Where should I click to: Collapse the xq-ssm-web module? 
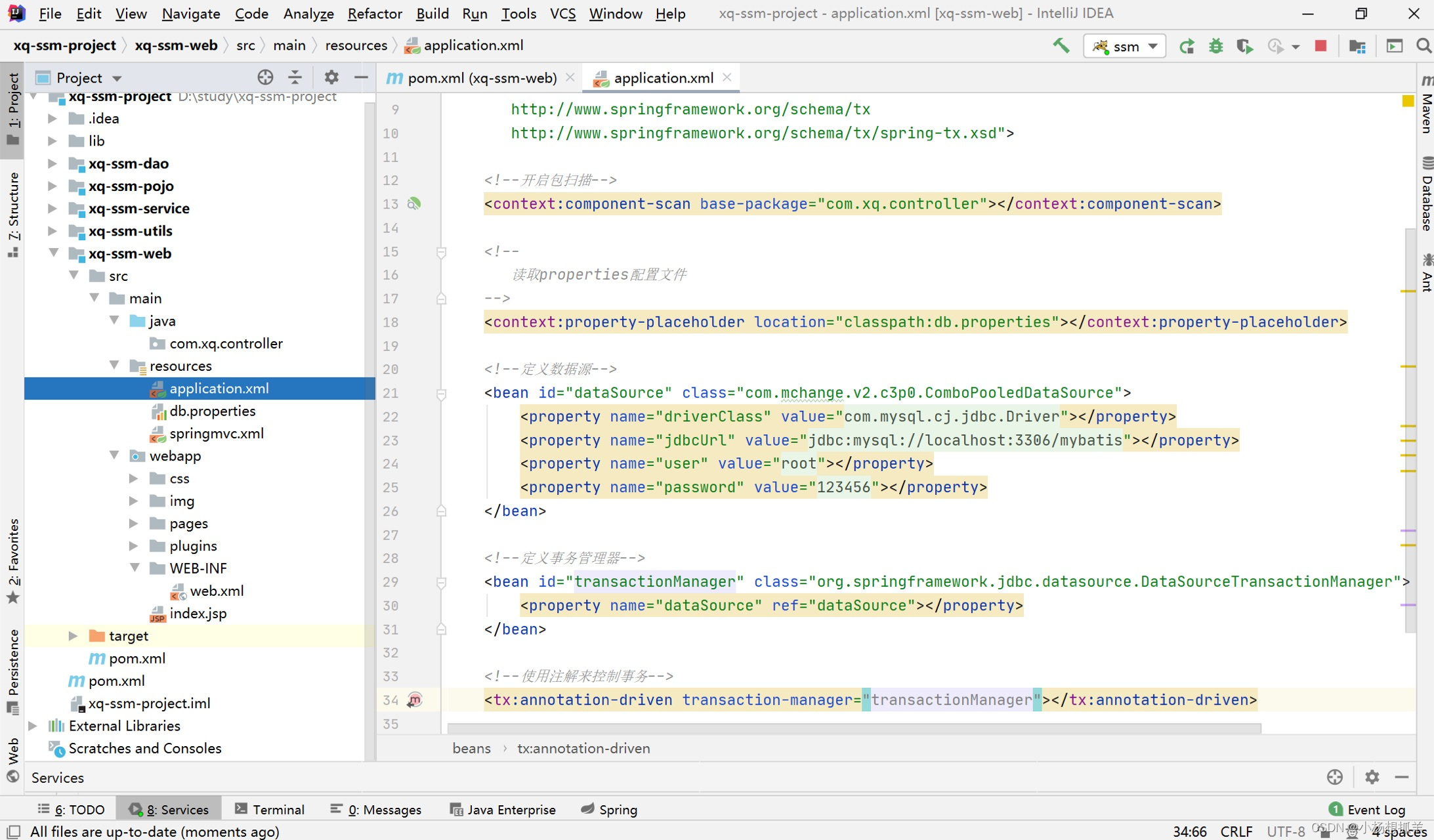[53, 253]
